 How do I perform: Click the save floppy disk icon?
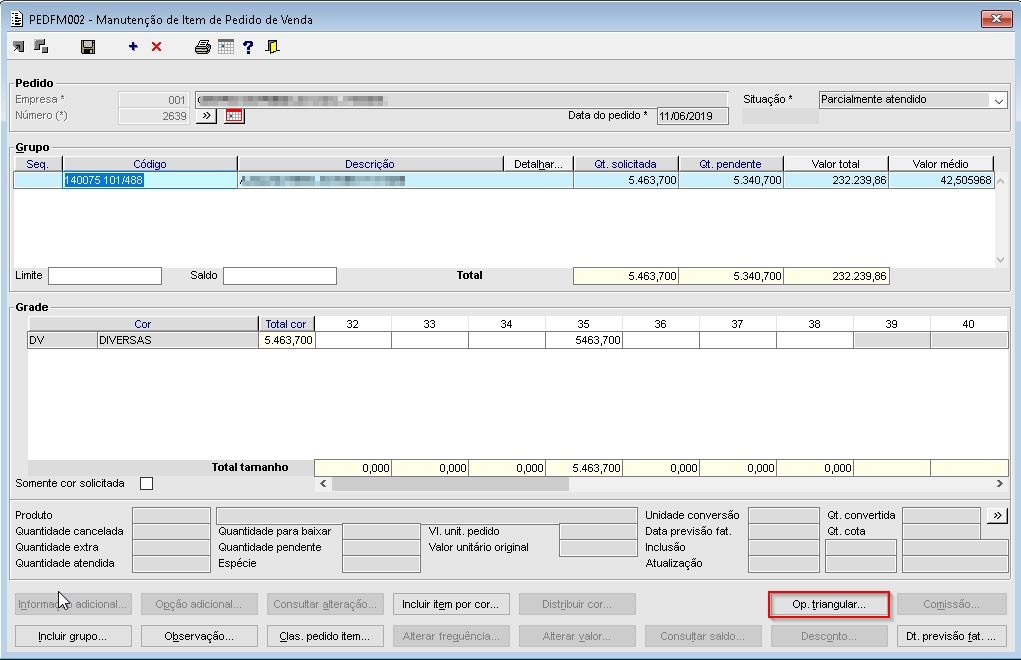[88, 47]
